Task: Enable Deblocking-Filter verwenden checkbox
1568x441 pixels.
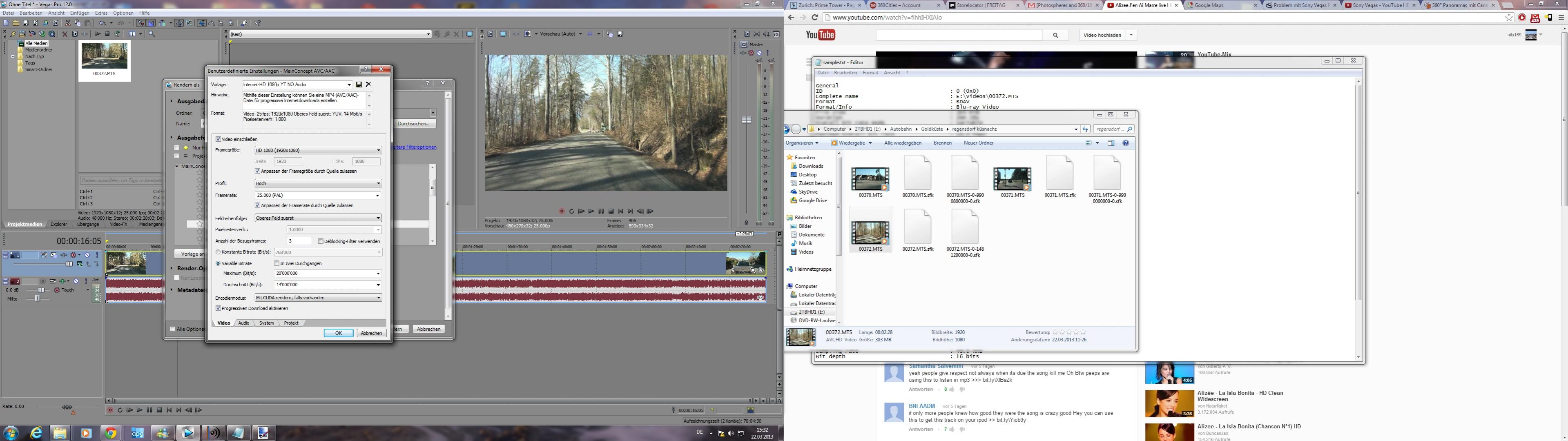Action: pos(321,241)
